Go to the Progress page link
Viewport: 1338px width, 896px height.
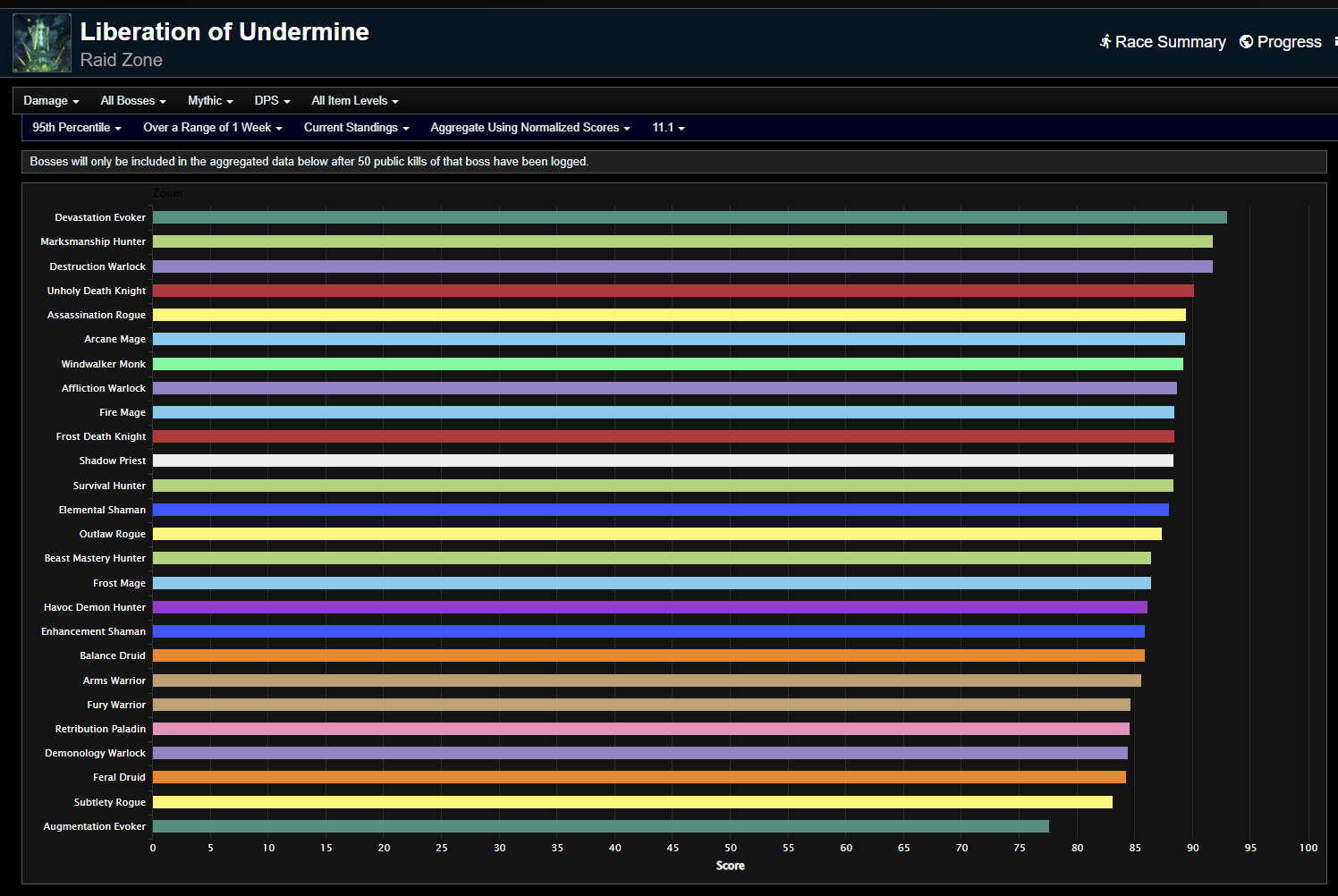point(1289,42)
